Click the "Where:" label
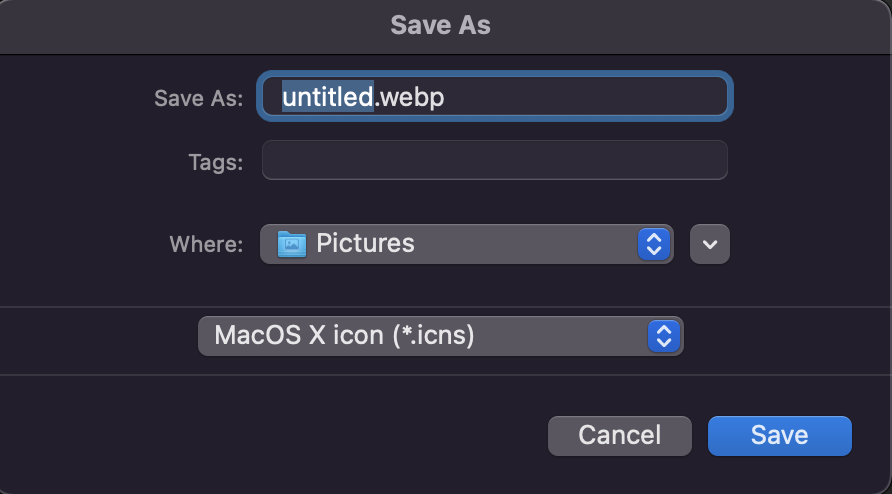This screenshot has width=892, height=494. pos(206,245)
